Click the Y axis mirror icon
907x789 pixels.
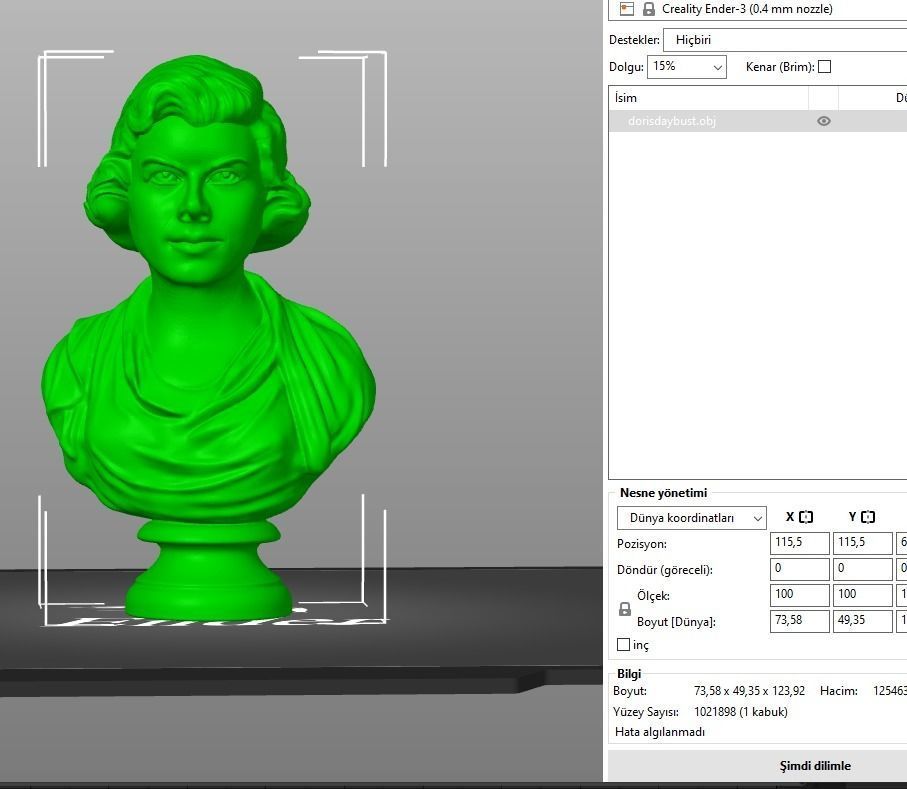[x=868, y=517]
